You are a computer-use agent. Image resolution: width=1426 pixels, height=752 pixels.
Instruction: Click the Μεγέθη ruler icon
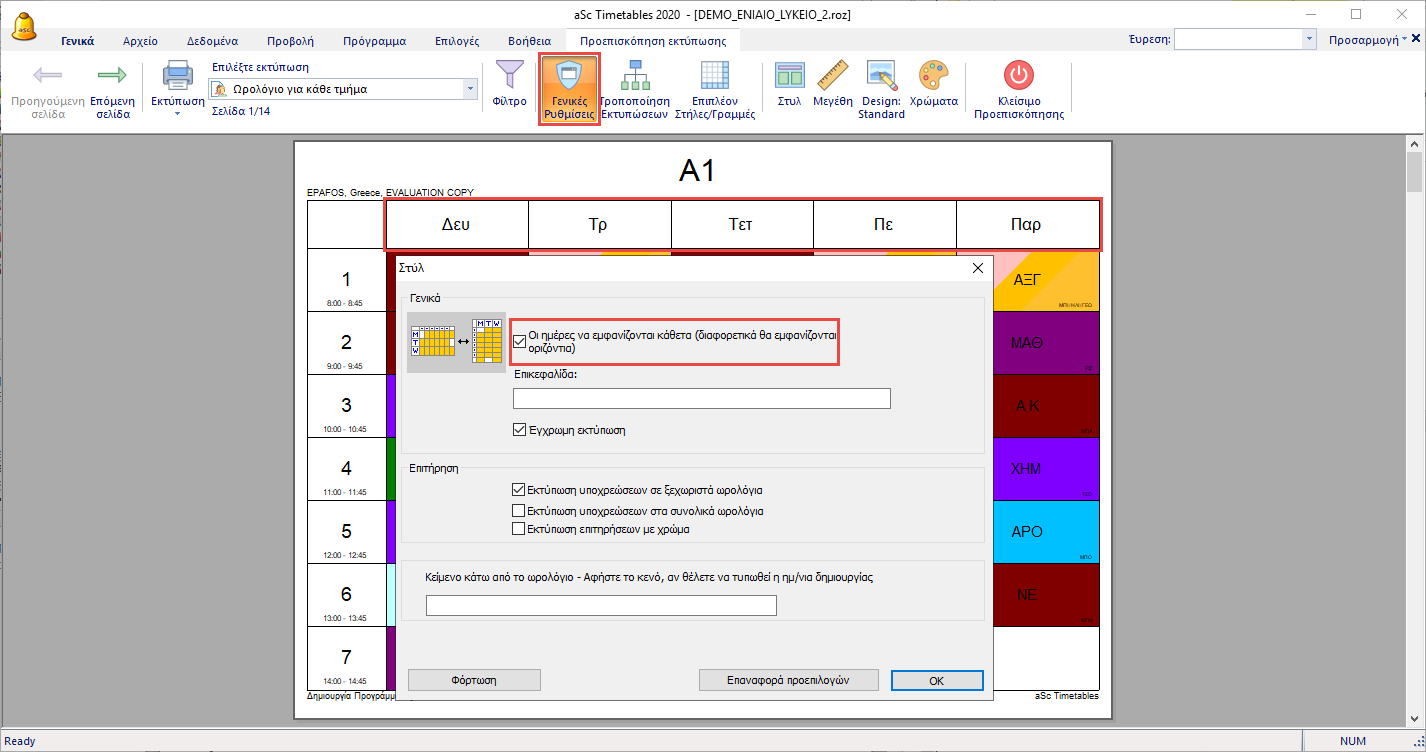pyautogui.click(x=832, y=76)
